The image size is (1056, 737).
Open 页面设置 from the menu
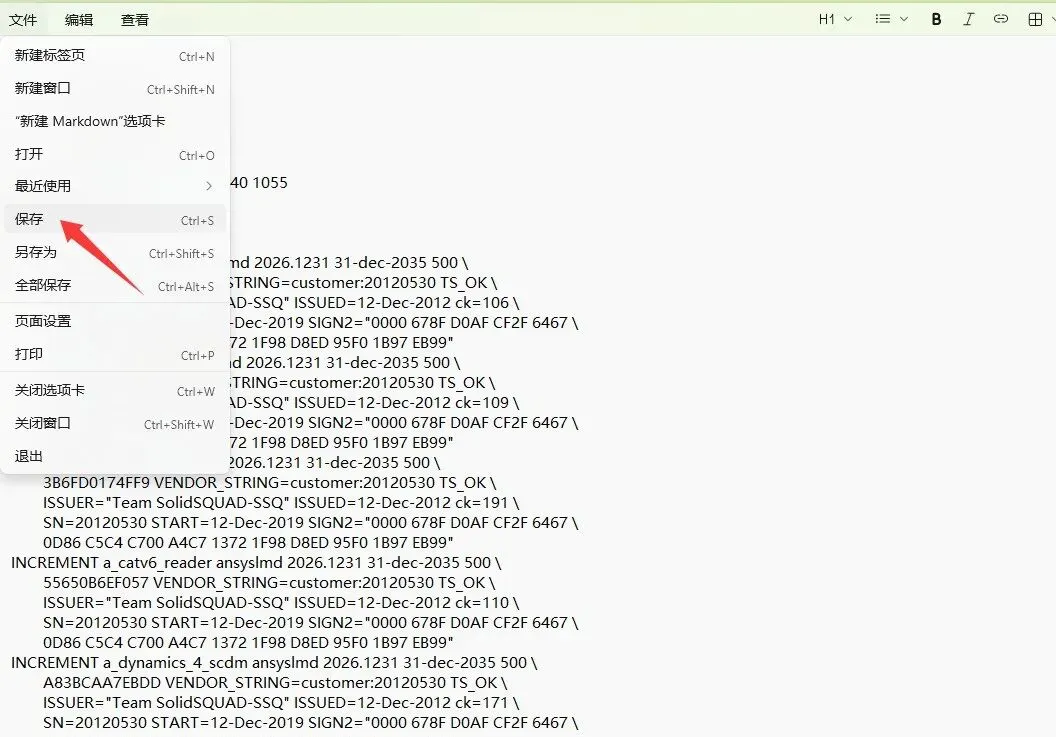tap(115, 321)
